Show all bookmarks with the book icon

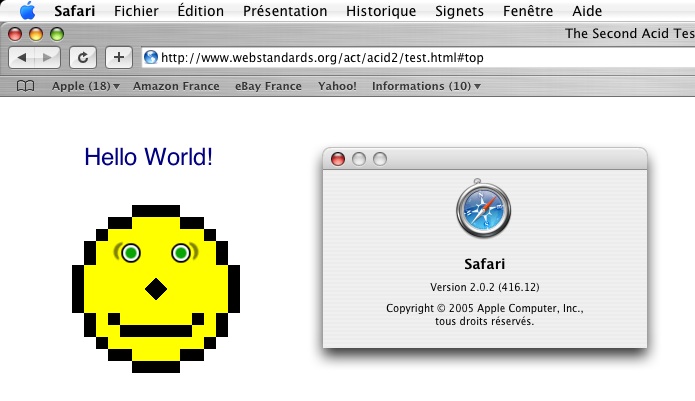[25, 86]
